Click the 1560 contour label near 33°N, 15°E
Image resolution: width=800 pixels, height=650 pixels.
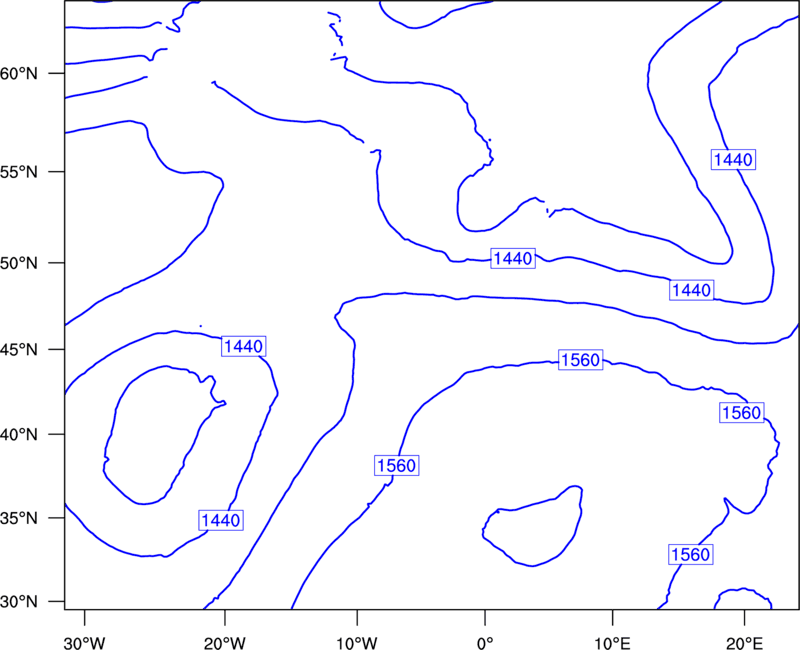690,554
